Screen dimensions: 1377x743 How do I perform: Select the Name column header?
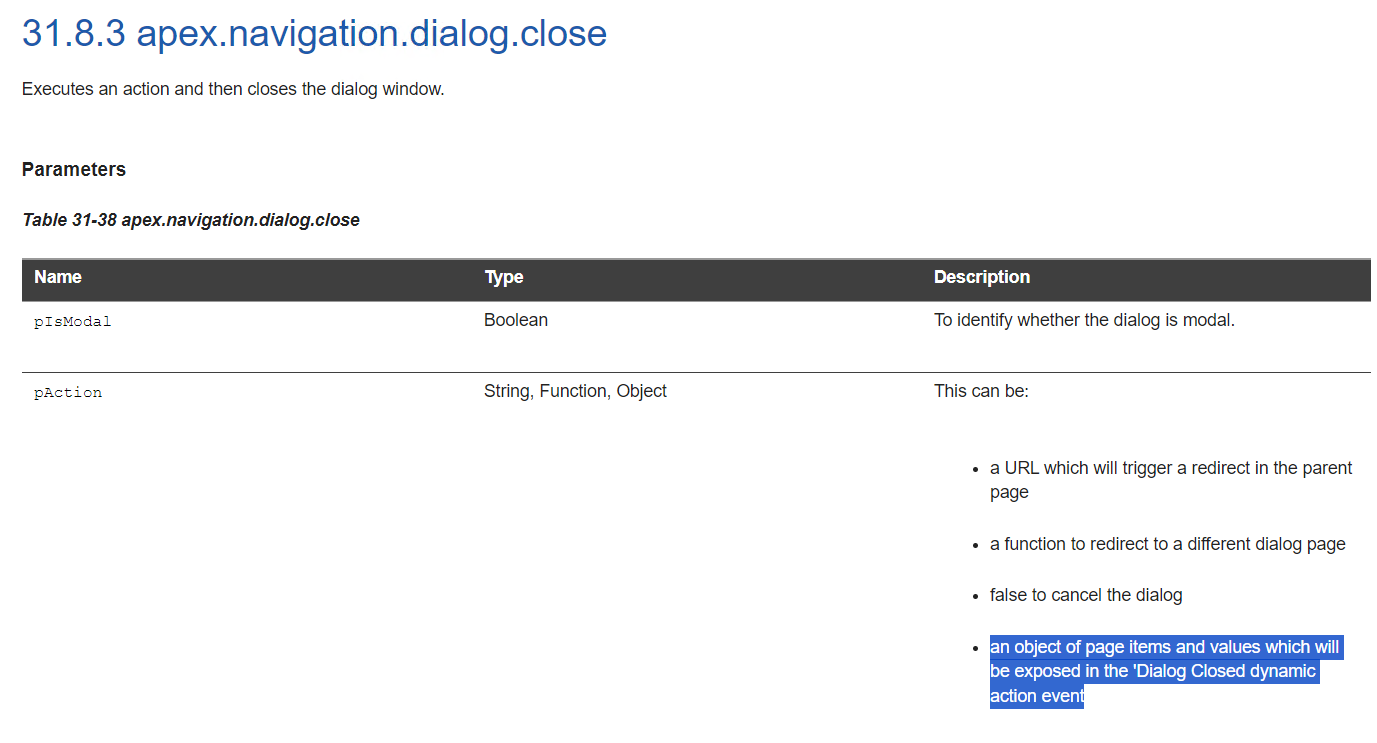(58, 277)
